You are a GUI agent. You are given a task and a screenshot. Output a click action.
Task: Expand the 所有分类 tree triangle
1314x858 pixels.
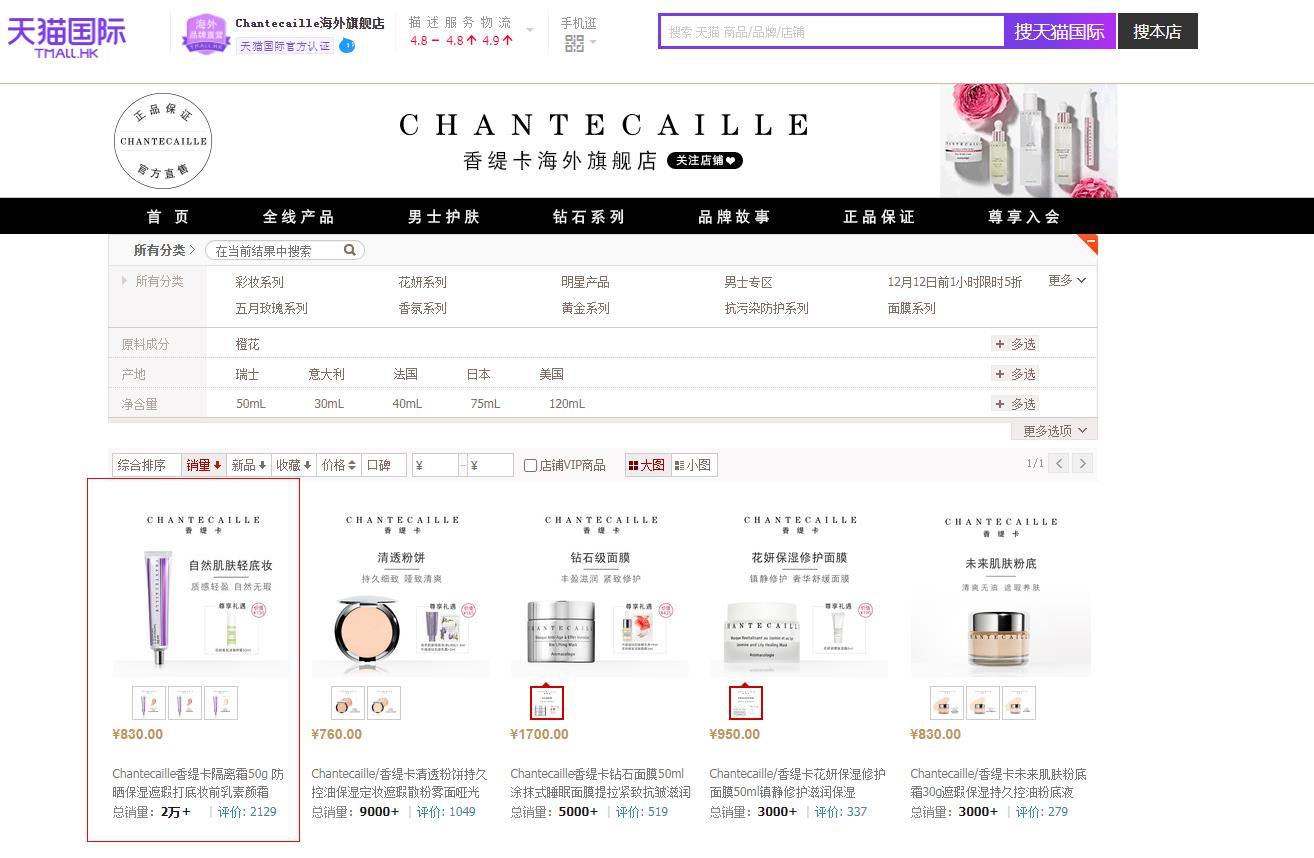pyautogui.click(x=125, y=281)
